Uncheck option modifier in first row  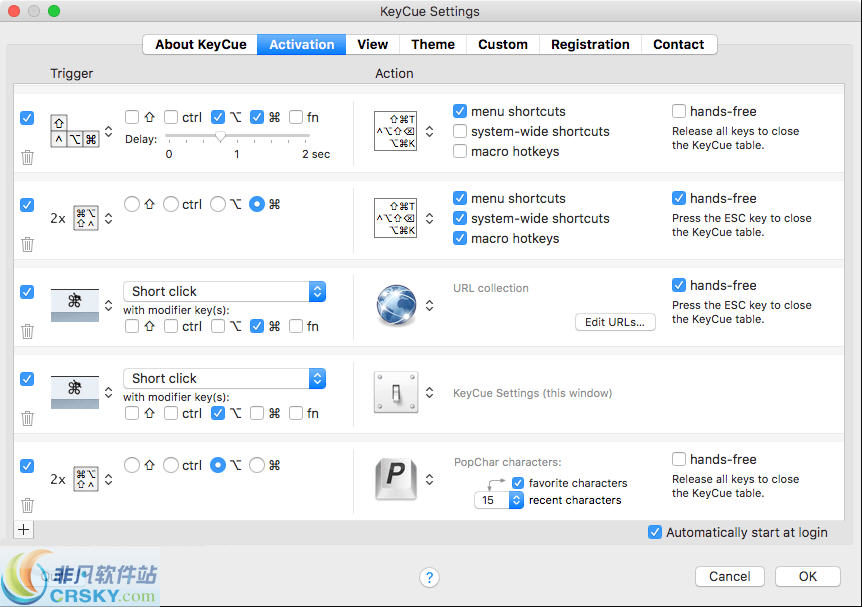[x=218, y=117]
